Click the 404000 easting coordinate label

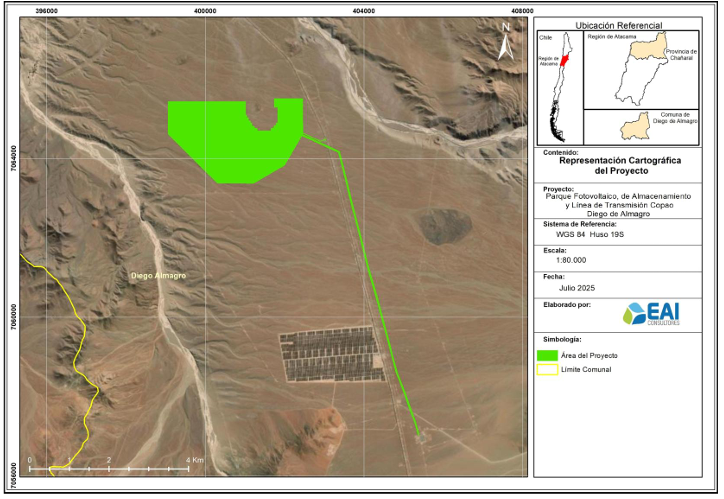[363, 10]
